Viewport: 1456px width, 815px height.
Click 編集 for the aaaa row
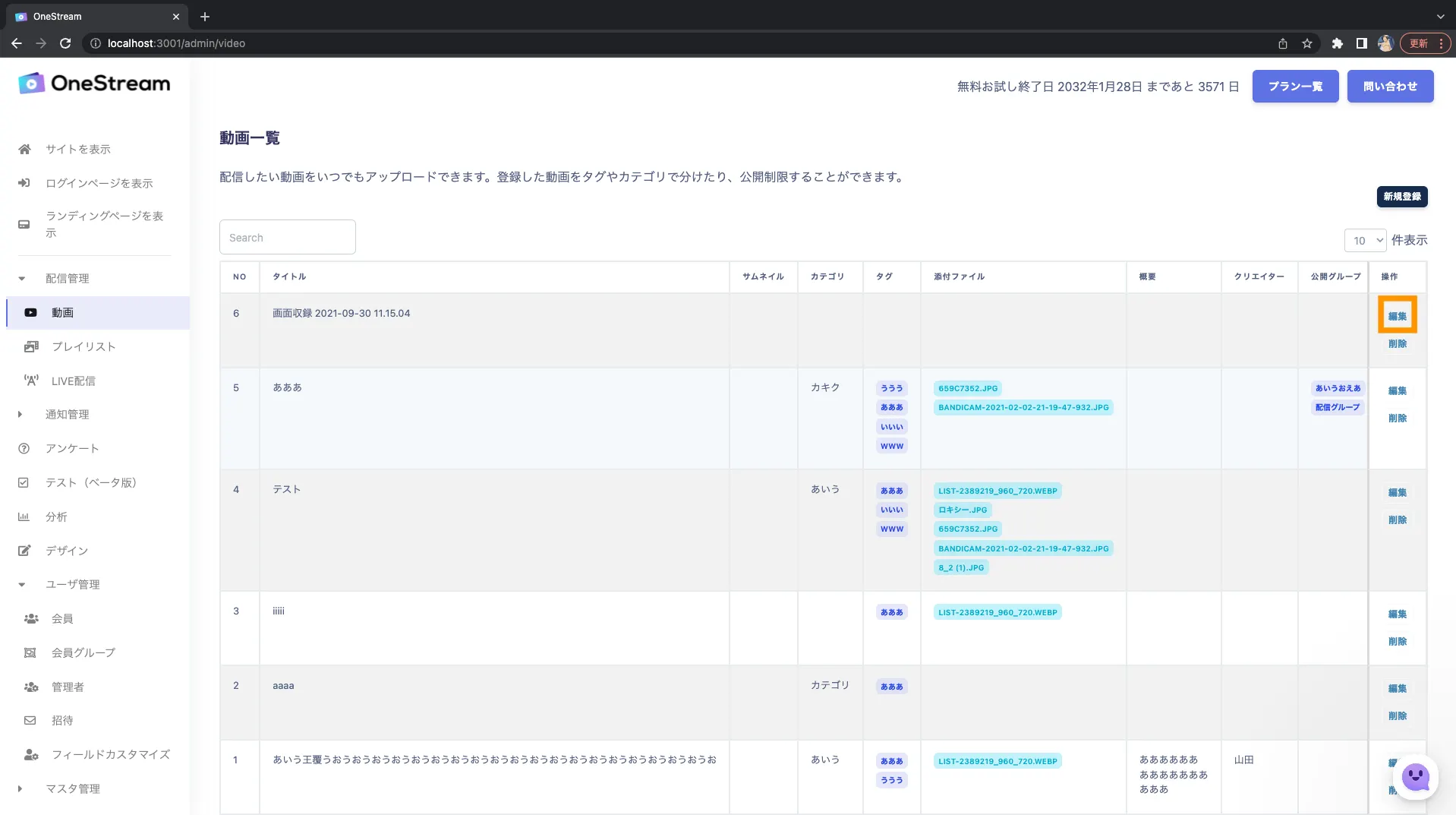(x=1397, y=688)
